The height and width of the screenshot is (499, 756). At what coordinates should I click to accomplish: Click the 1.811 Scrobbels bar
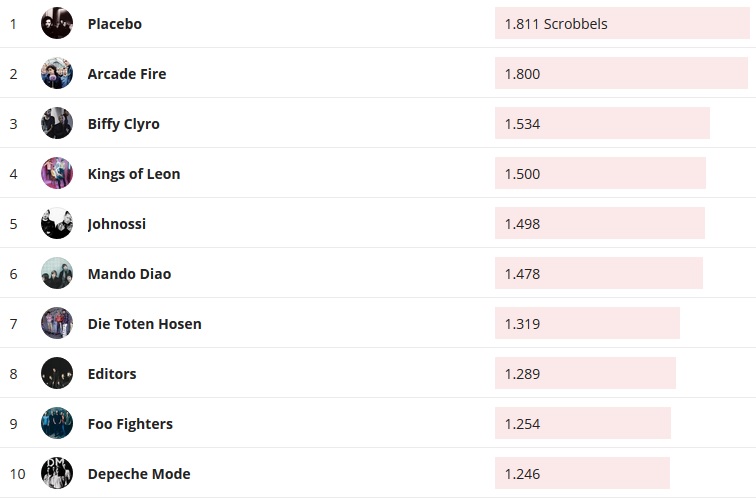[x=621, y=23]
